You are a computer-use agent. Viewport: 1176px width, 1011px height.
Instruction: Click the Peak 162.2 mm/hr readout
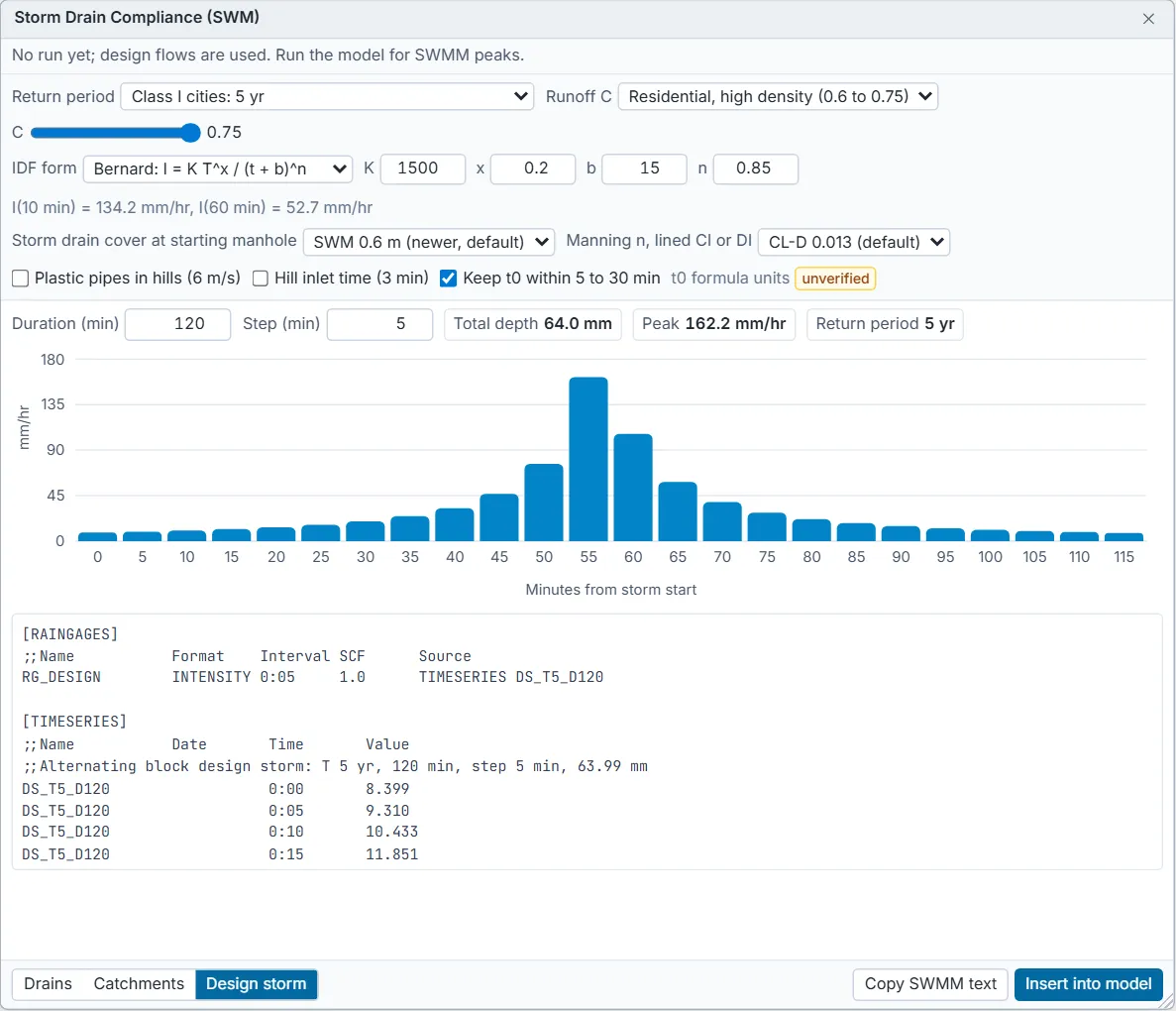pyautogui.click(x=714, y=323)
